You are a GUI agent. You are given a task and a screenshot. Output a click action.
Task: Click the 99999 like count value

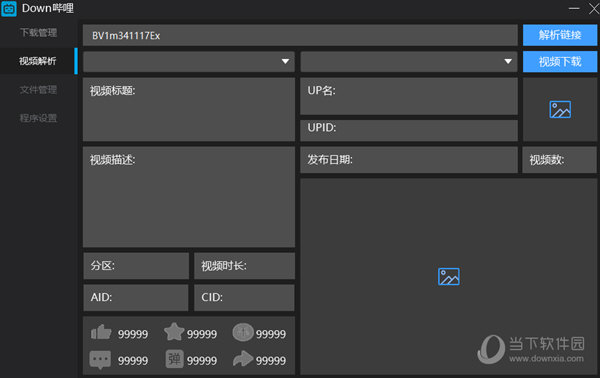tap(133, 334)
